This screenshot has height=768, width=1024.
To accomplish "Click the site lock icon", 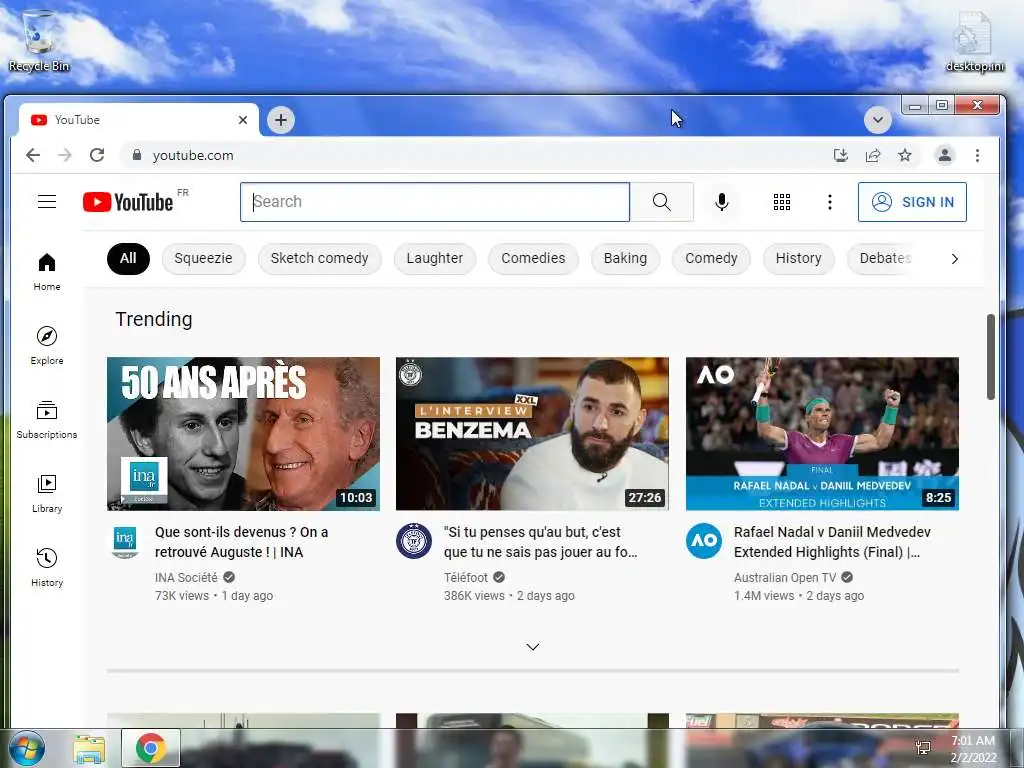I will [x=136, y=155].
